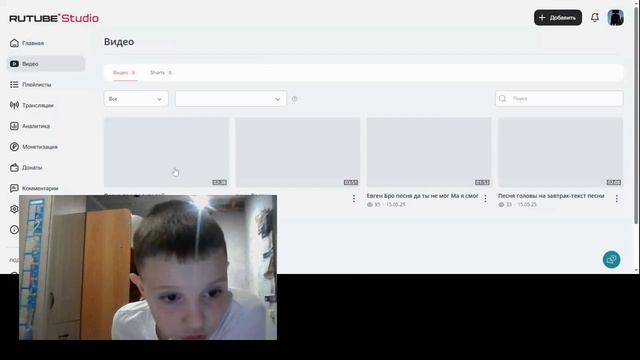Click the search magnifier icon
This screenshot has height=360, width=640.
point(502,98)
